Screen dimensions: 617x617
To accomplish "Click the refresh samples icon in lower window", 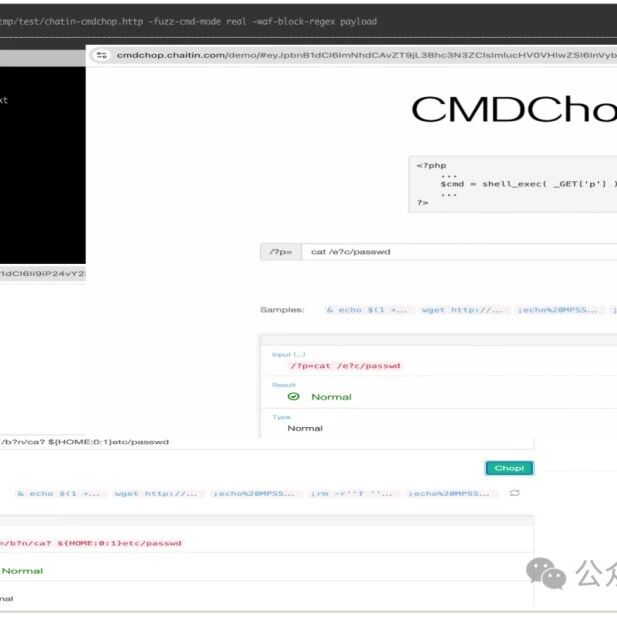I will 514,493.
